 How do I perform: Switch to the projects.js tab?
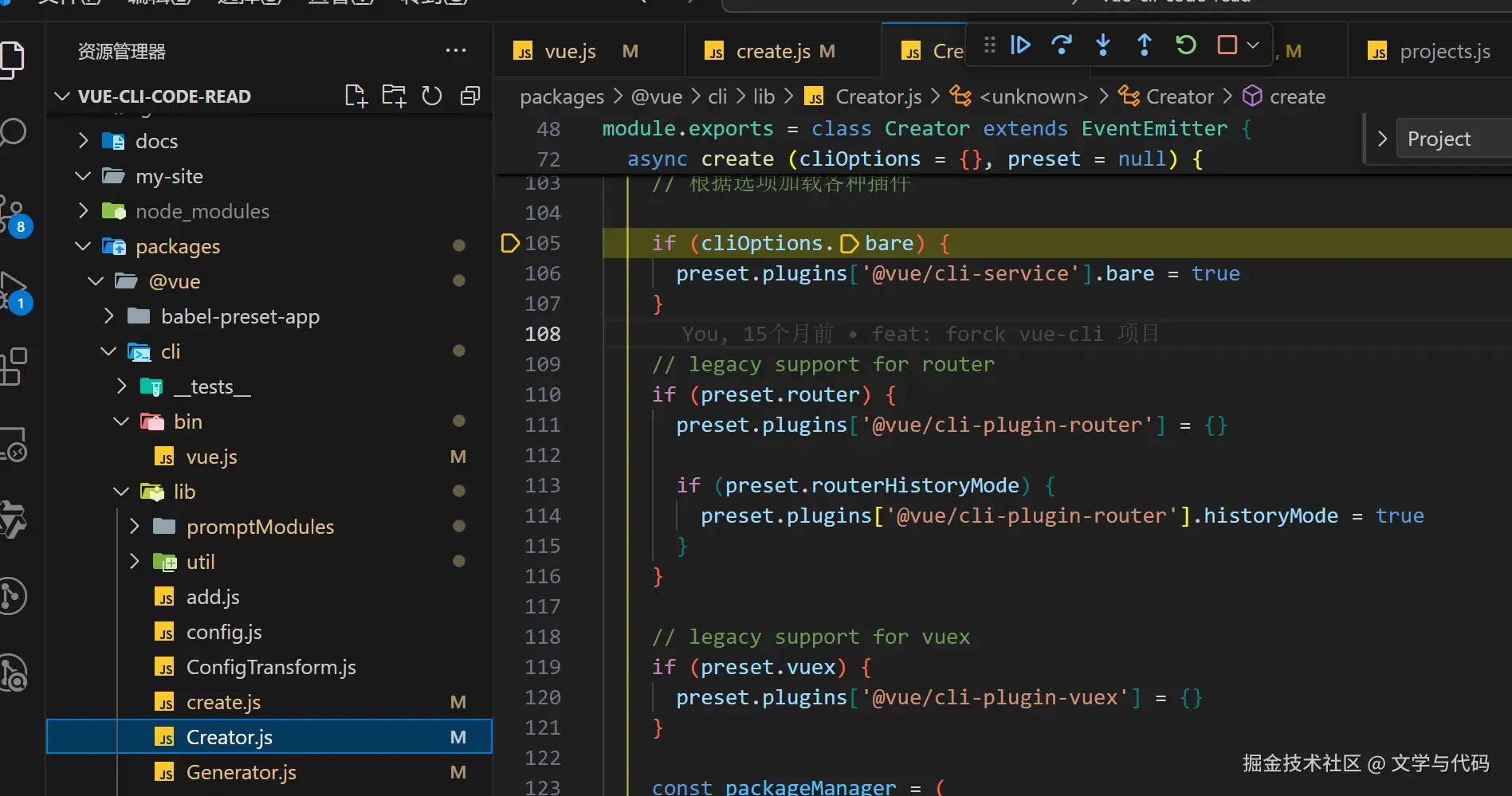pos(1443,52)
